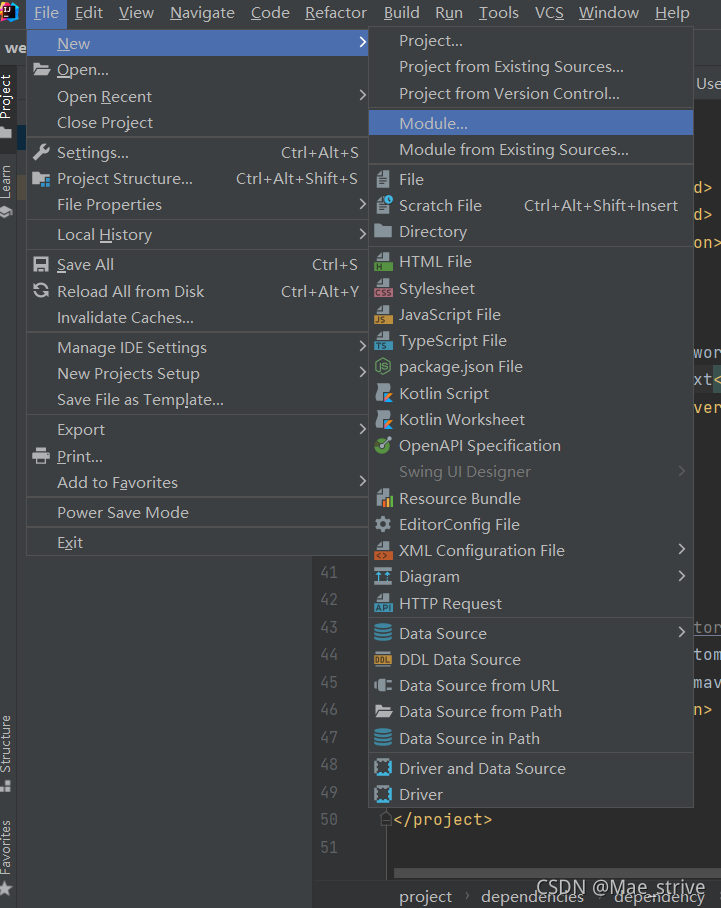Viewport: 721px width, 908px height.
Task: Click the horizontal editor scrollbar
Action: [557, 873]
